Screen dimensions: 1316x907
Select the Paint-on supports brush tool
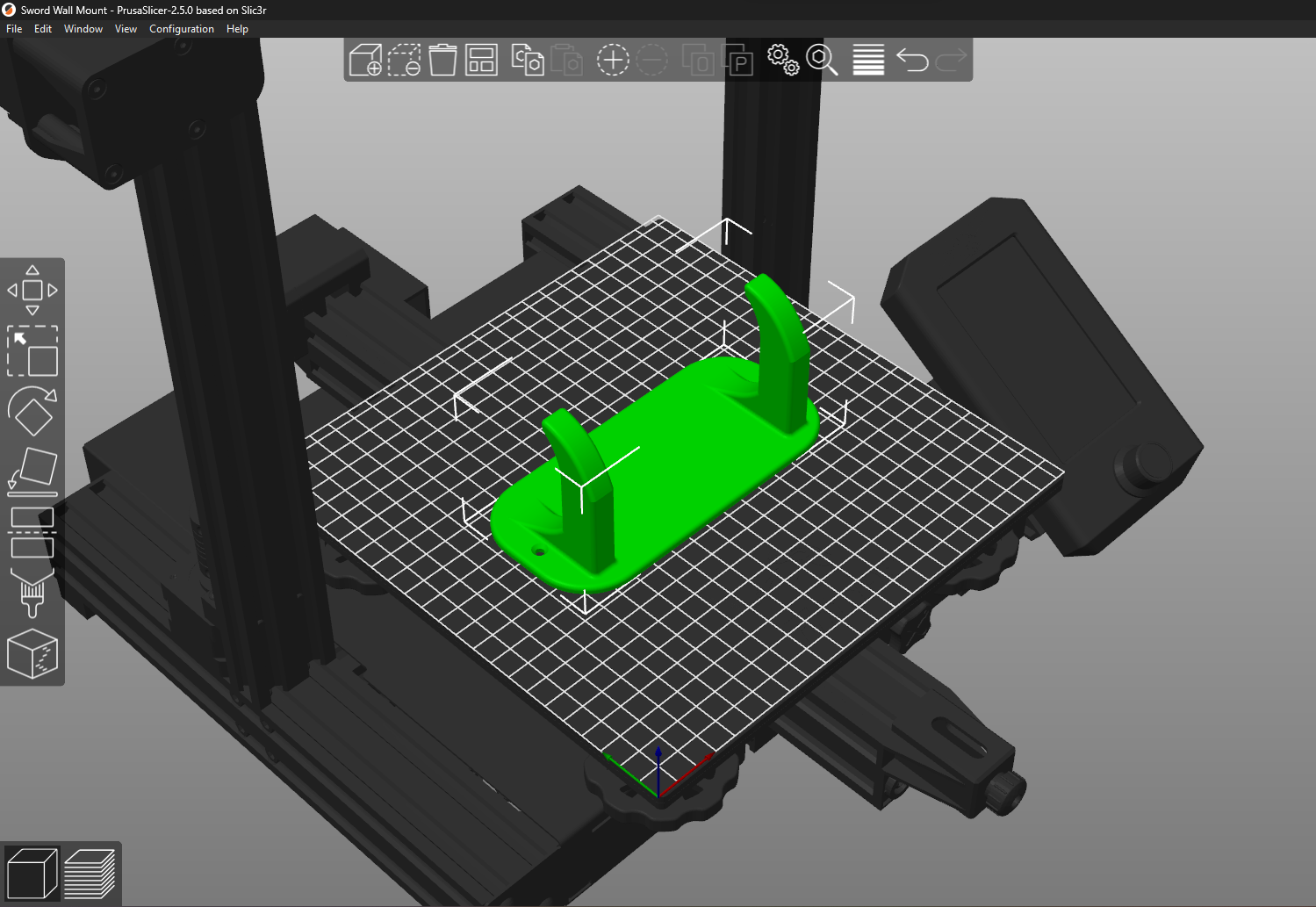click(x=32, y=593)
